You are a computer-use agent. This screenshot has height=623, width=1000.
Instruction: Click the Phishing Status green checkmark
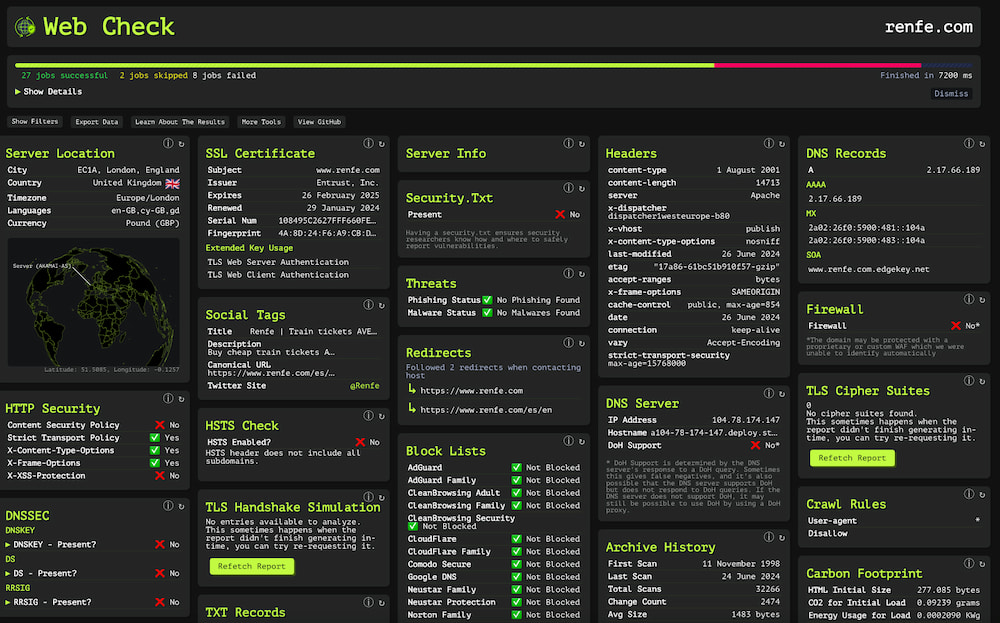[x=487, y=300]
